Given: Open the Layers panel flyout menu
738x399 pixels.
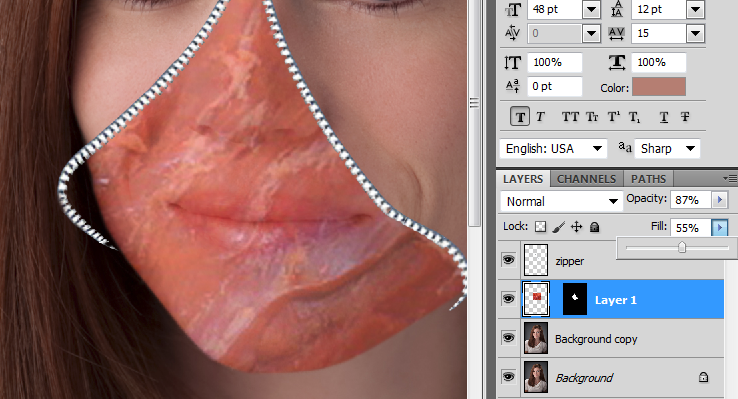Looking at the screenshot, I should click(730, 179).
